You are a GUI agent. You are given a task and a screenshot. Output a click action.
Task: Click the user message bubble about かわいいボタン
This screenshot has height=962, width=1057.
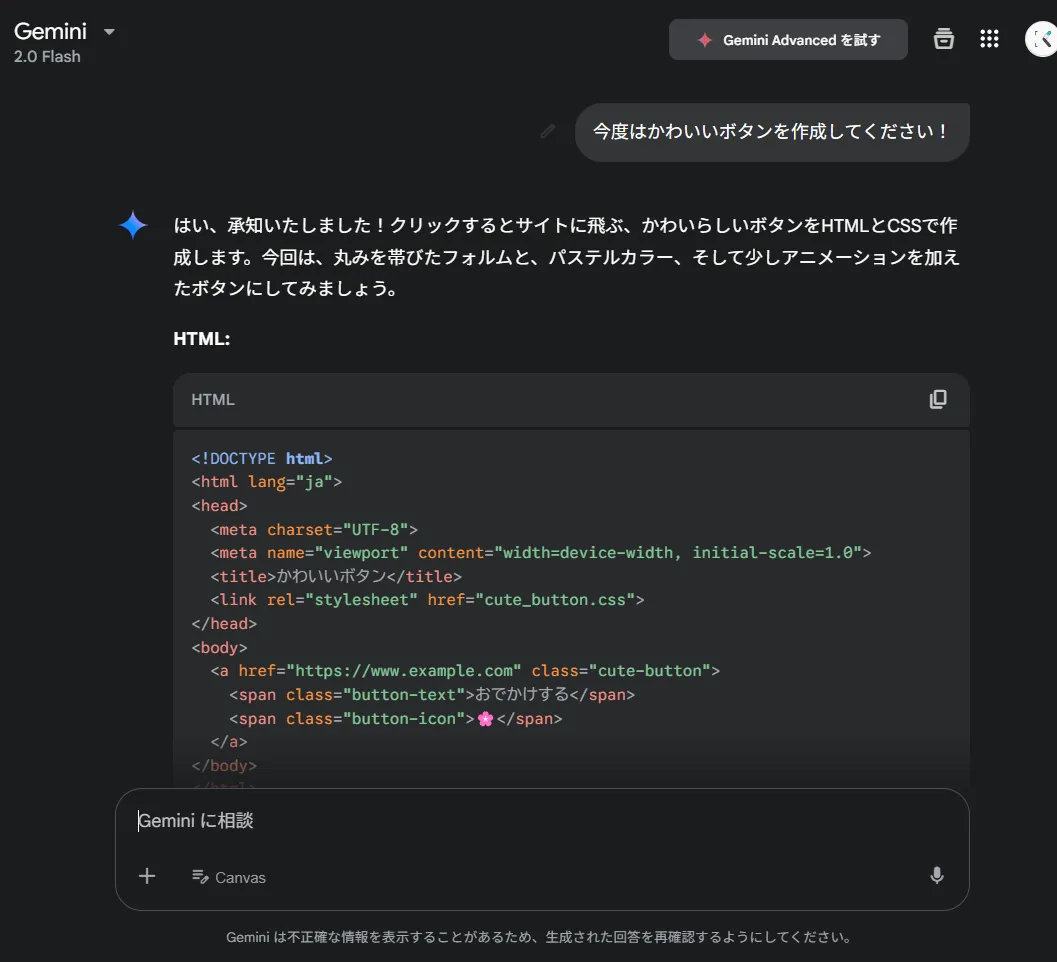(771, 131)
